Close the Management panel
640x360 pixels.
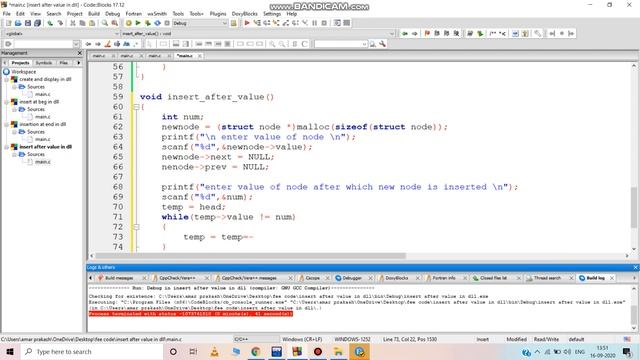[x=80, y=53]
